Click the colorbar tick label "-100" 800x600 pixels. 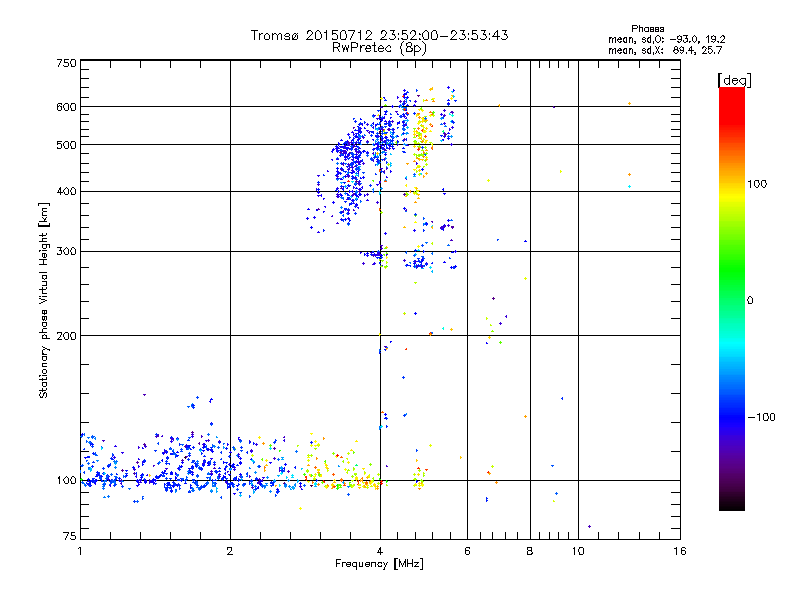761,417
